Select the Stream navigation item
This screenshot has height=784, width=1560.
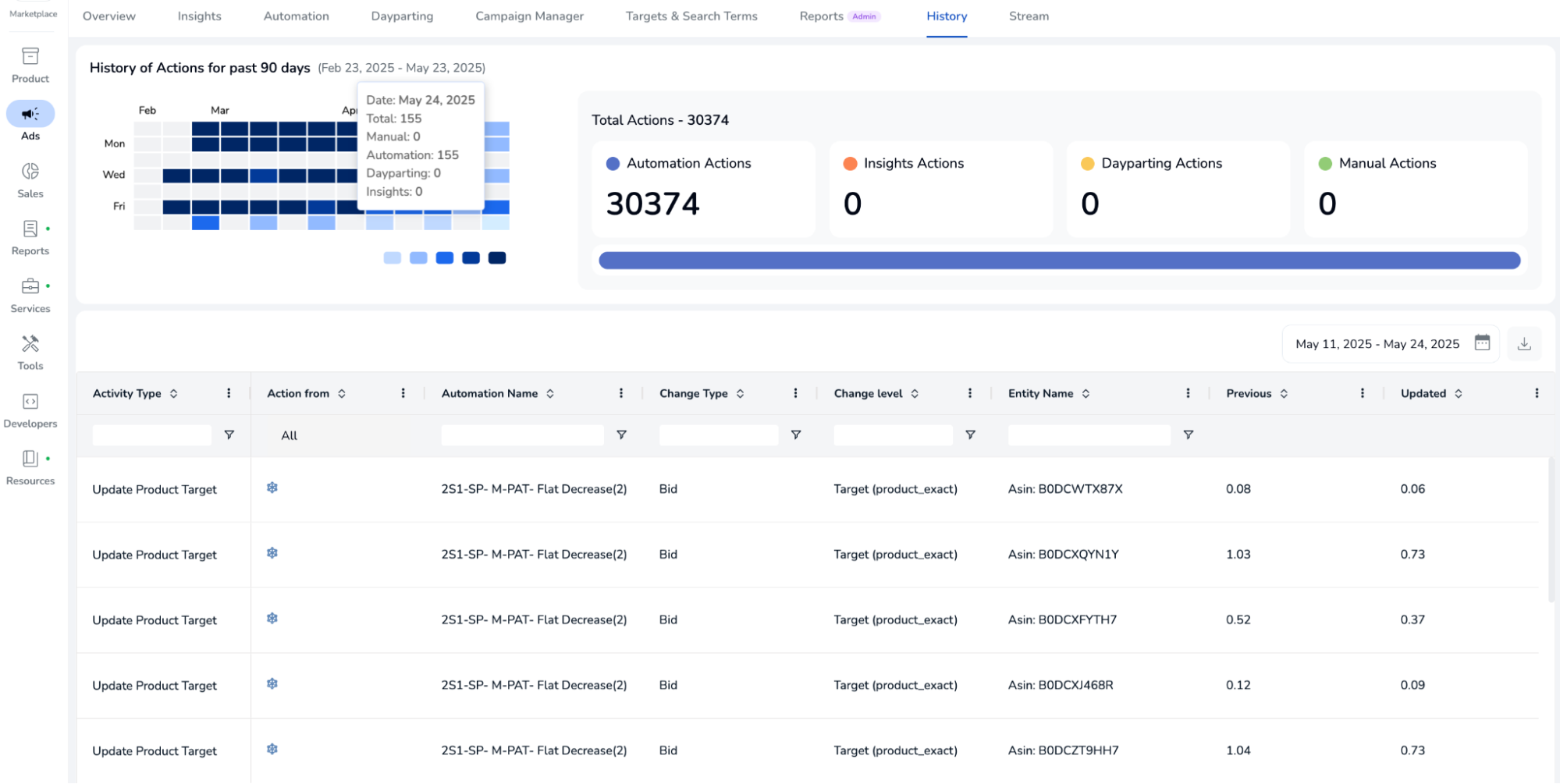(1029, 16)
